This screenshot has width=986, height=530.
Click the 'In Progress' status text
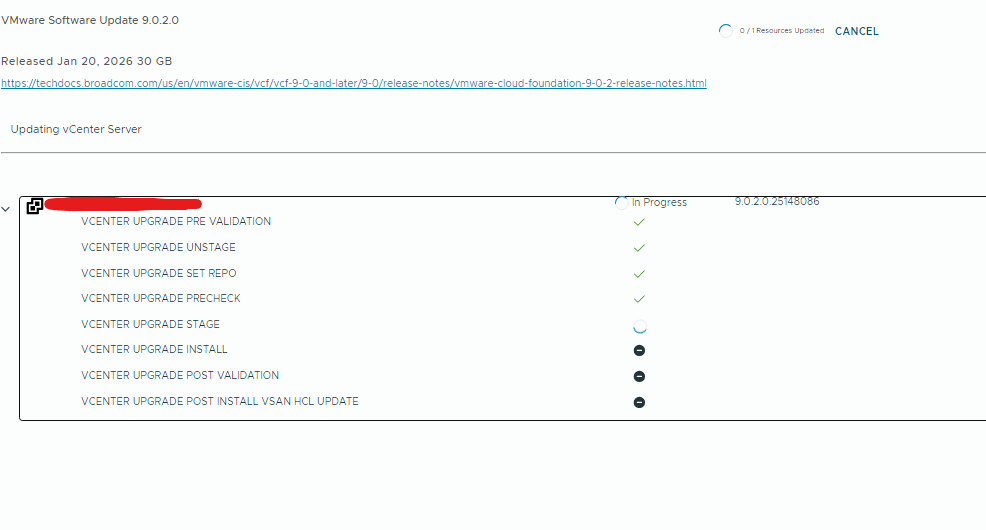pyautogui.click(x=659, y=202)
